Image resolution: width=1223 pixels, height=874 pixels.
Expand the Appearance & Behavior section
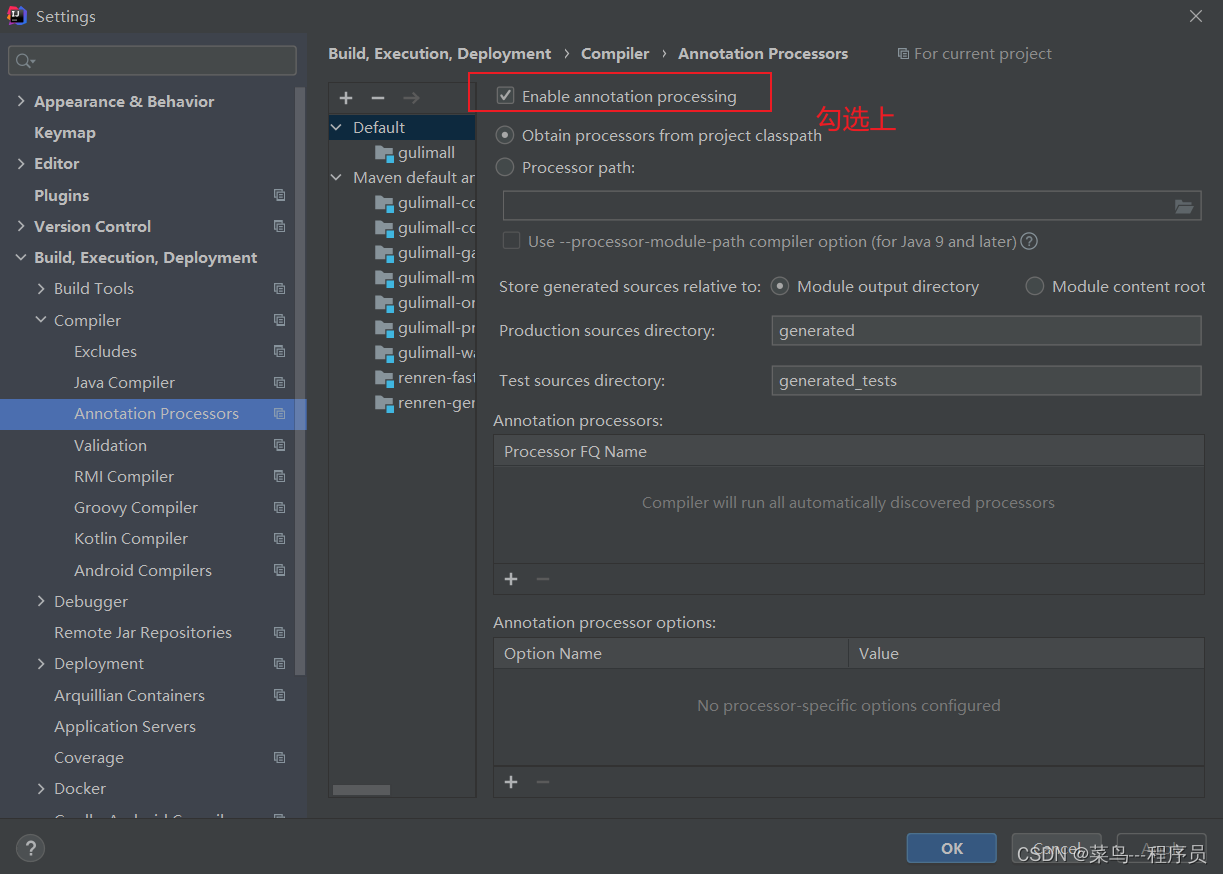(21, 101)
